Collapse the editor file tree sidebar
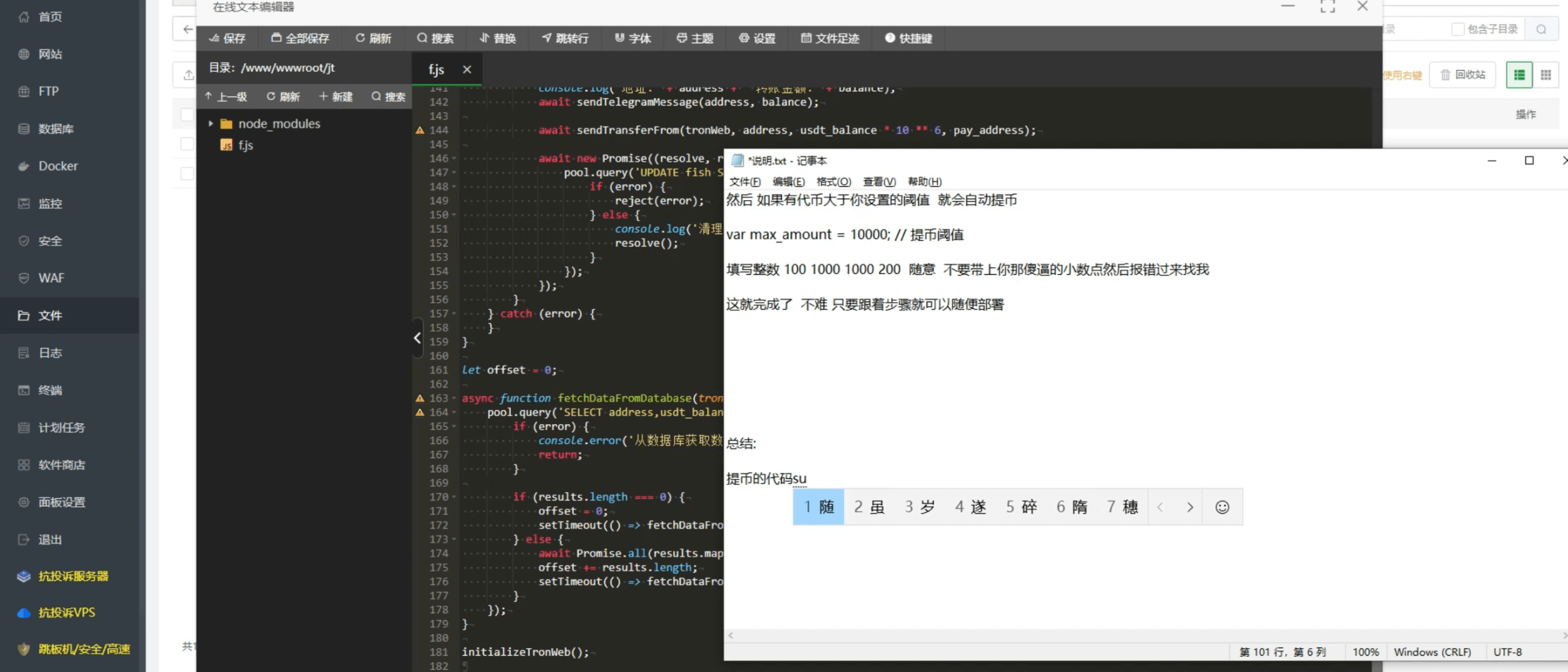 [417, 338]
